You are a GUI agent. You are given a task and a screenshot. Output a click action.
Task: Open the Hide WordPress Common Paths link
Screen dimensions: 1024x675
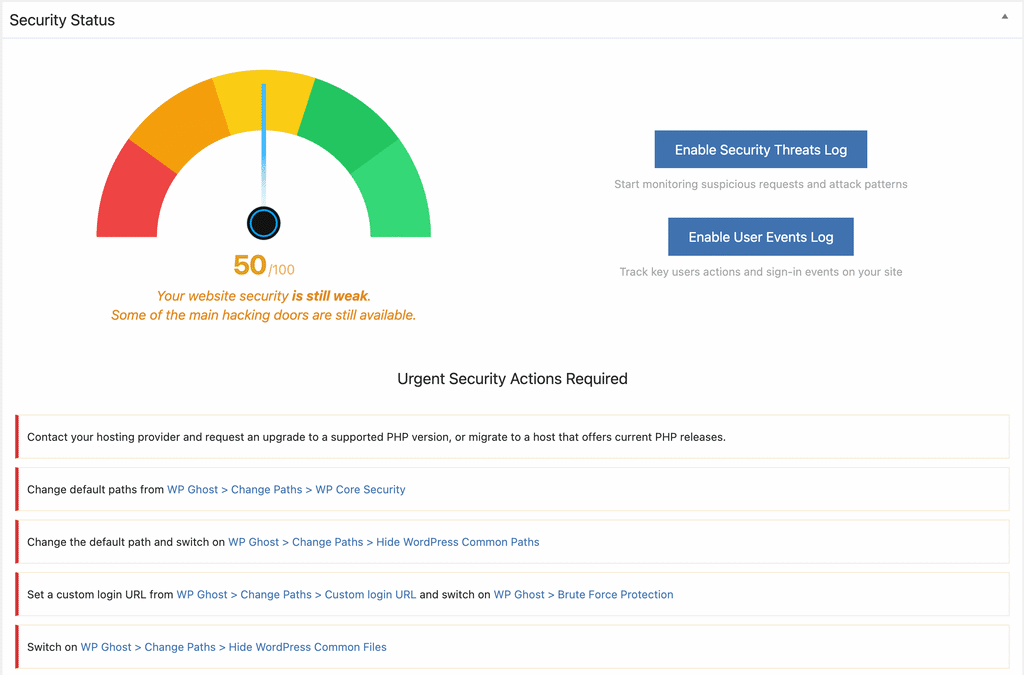click(458, 541)
